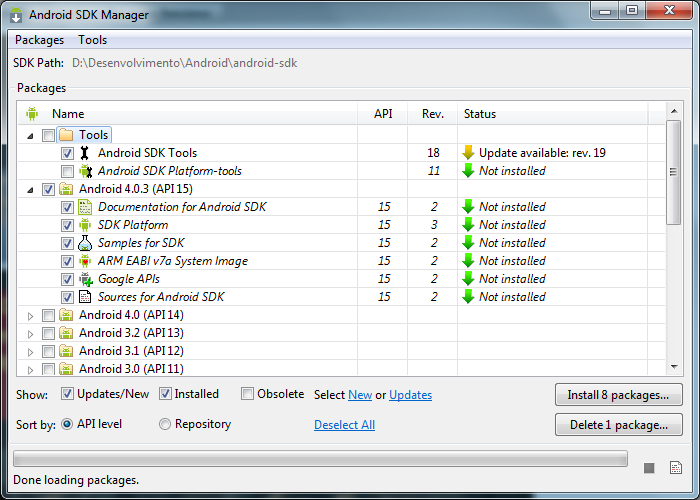700x500 pixels.
Task: Click green download arrow on SDK Platform row
Action: coord(468,225)
